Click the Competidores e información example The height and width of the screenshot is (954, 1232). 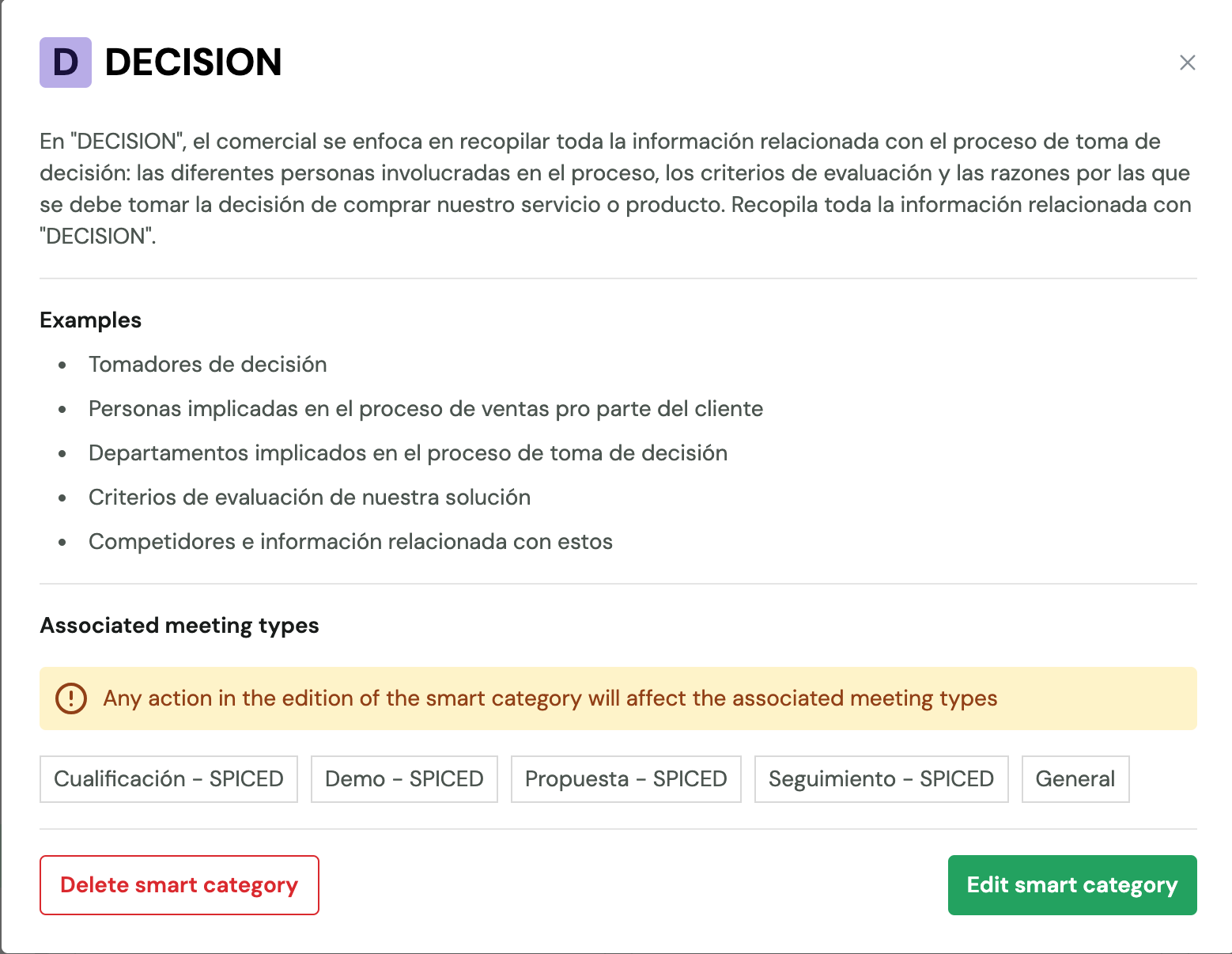click(350, 542)
